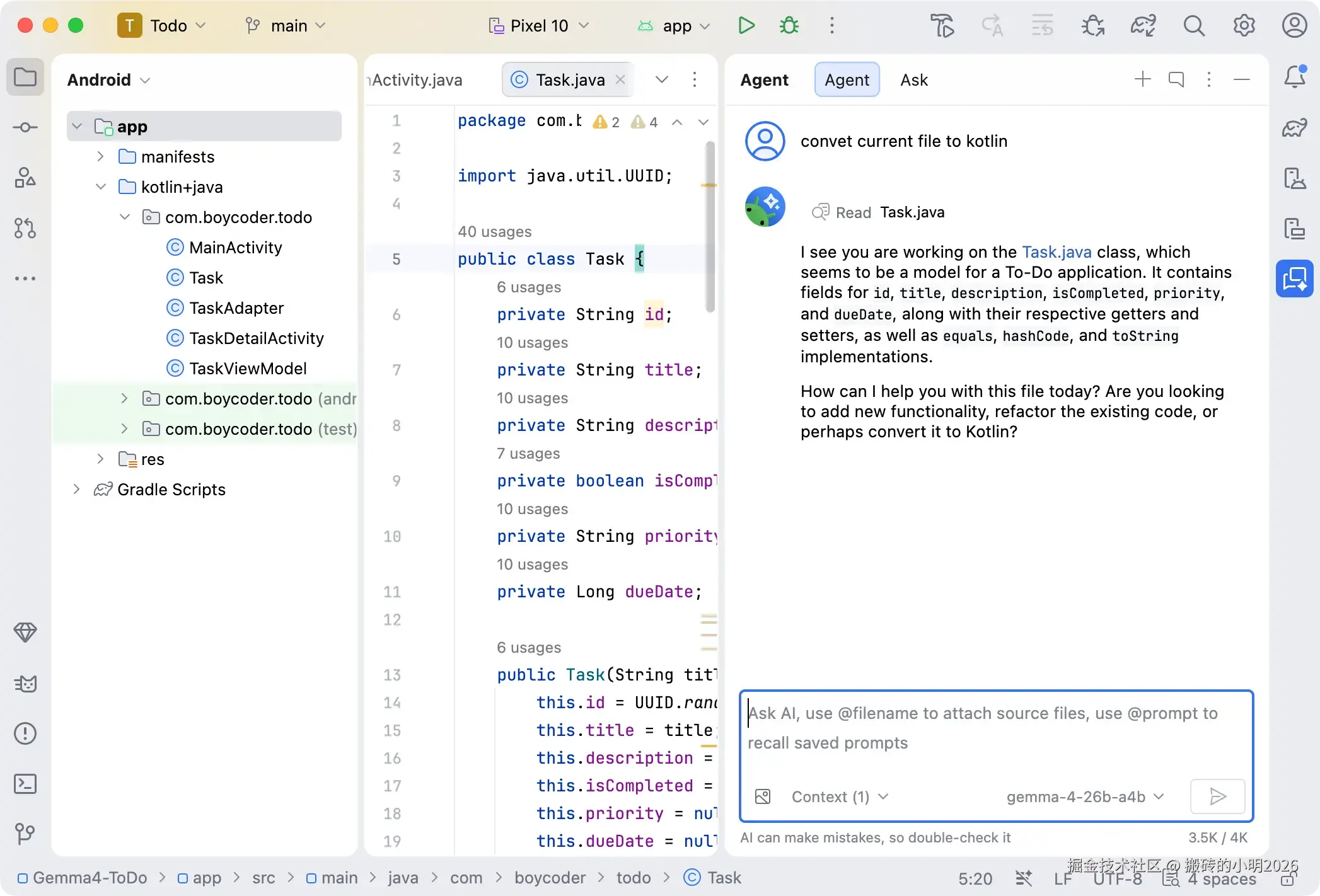This screenshot has height=896, width=1320.
Task: Click the Debug app bug icon
Action: click(x=789, y=25)
